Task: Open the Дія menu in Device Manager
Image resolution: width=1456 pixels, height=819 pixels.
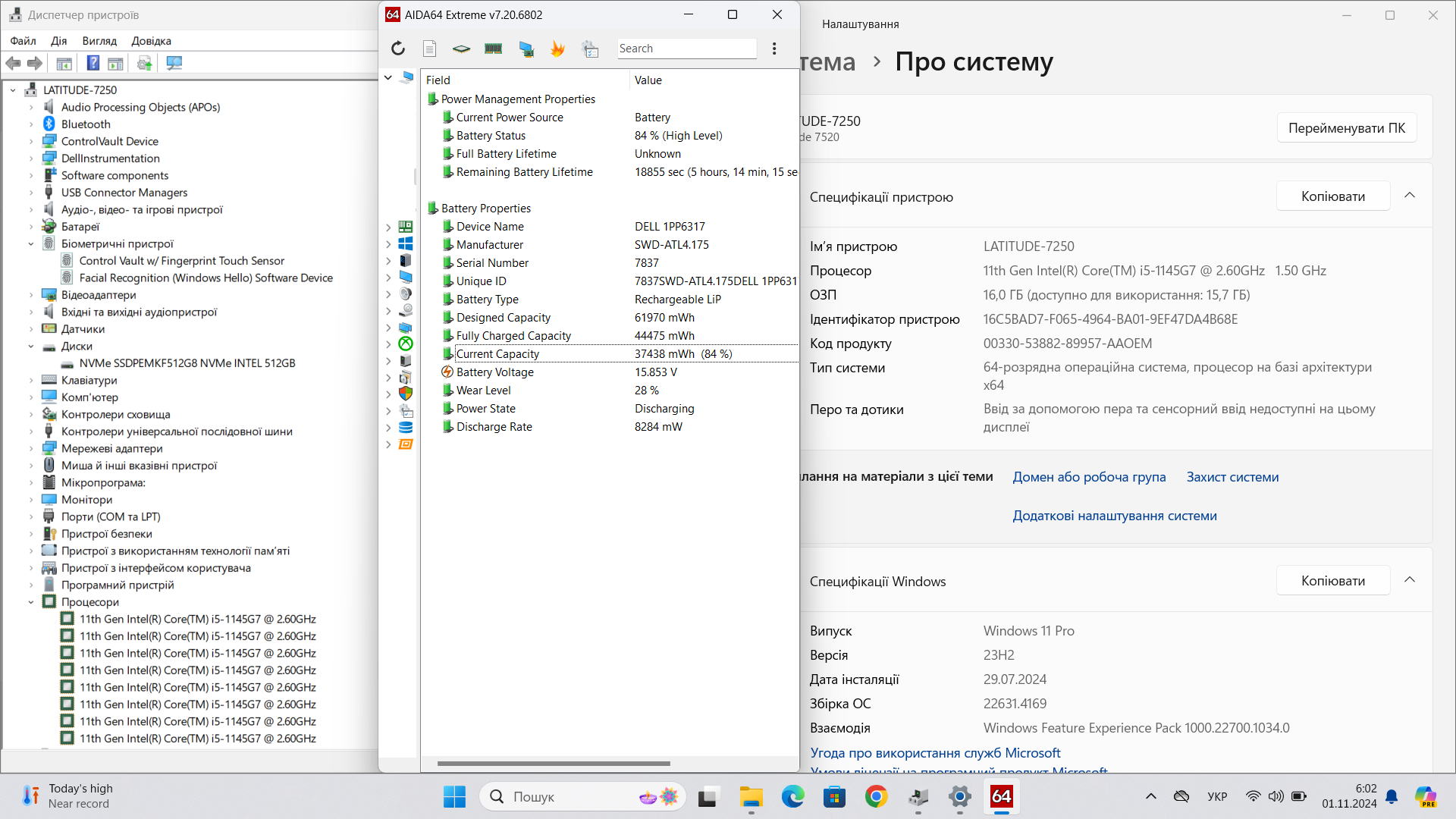Action: tap(59, 41)
